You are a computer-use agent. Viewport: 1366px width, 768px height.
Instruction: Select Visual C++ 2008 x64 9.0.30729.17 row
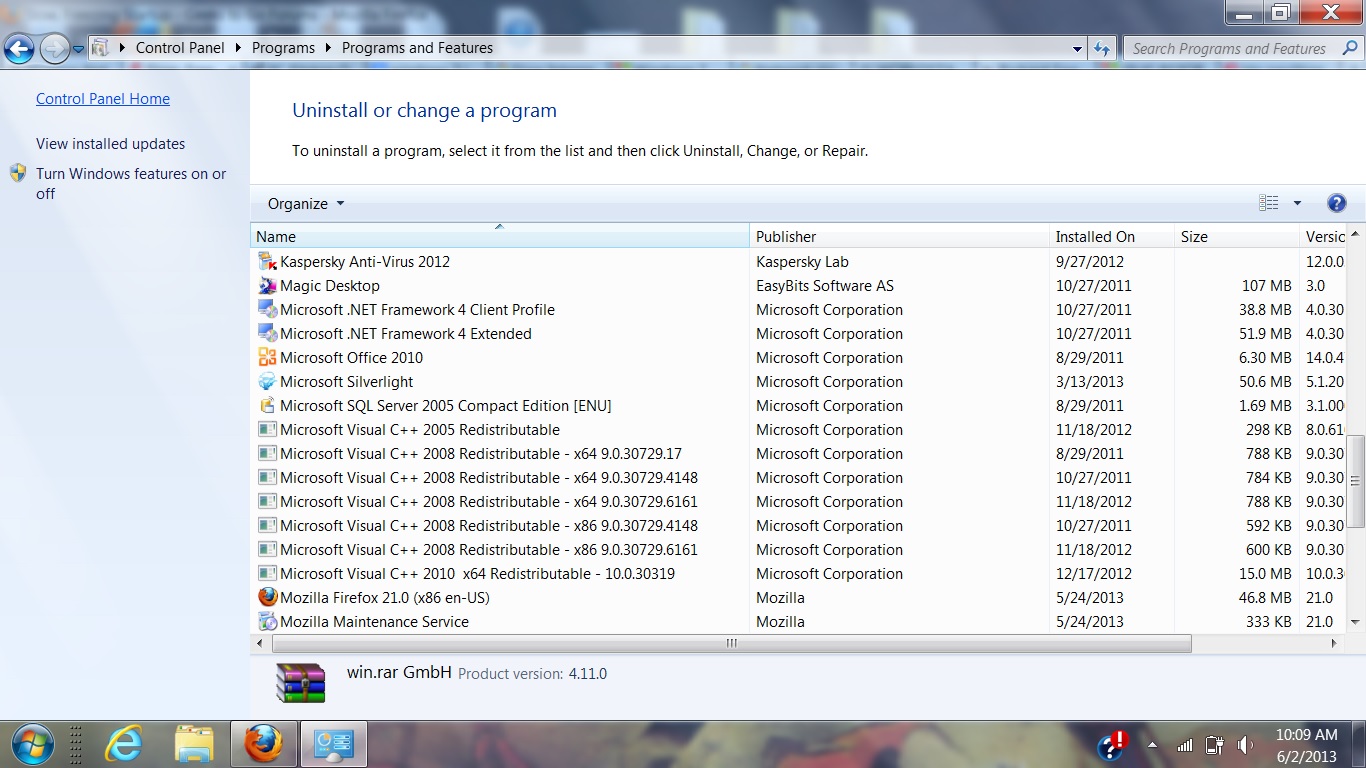tap(799, 454)
